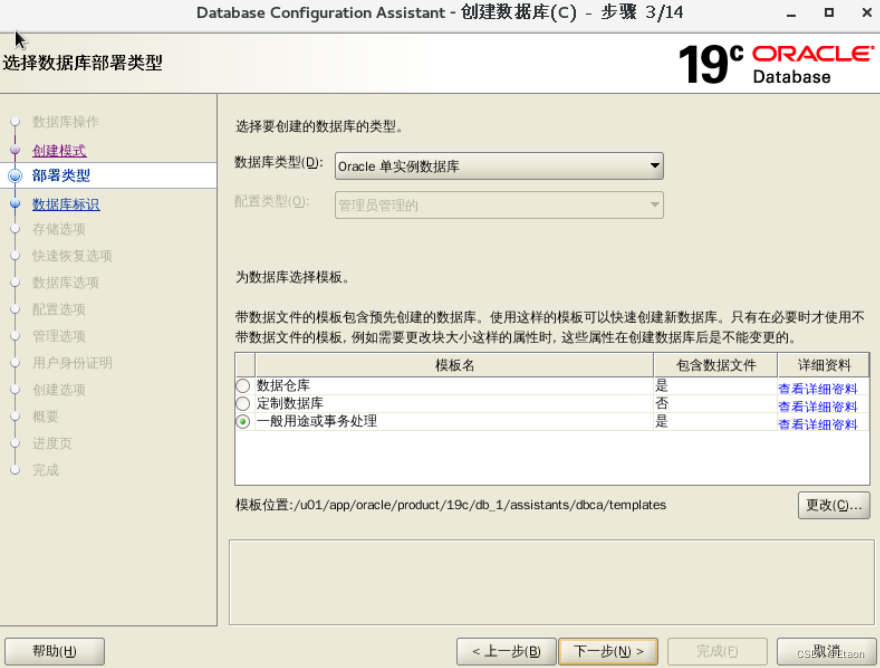Screen dimensions: 880x668
Task: Click the 包含数据文件 column header
Action: pos(716,365)
